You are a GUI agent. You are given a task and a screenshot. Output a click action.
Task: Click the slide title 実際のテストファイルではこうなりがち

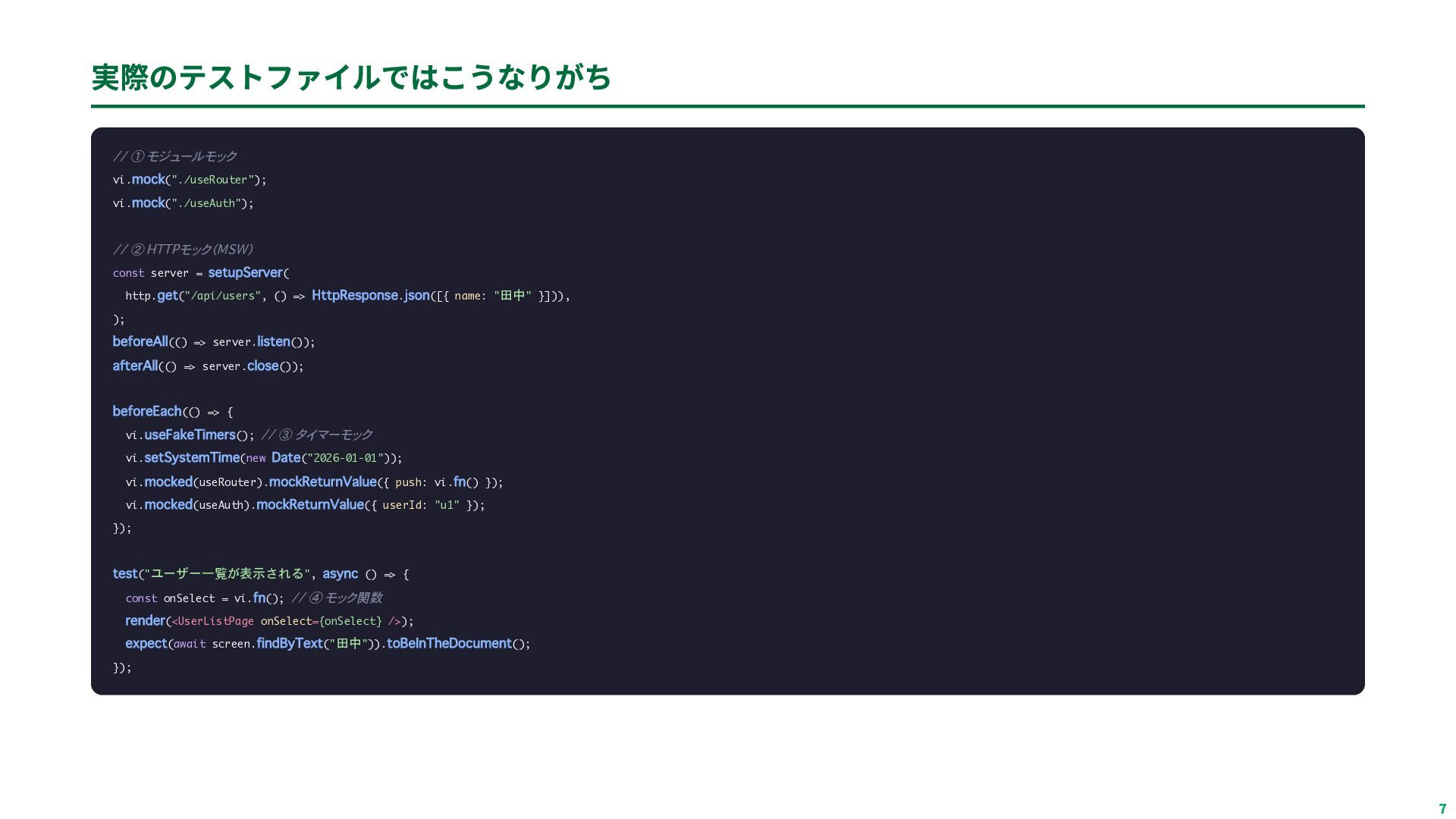351,78
